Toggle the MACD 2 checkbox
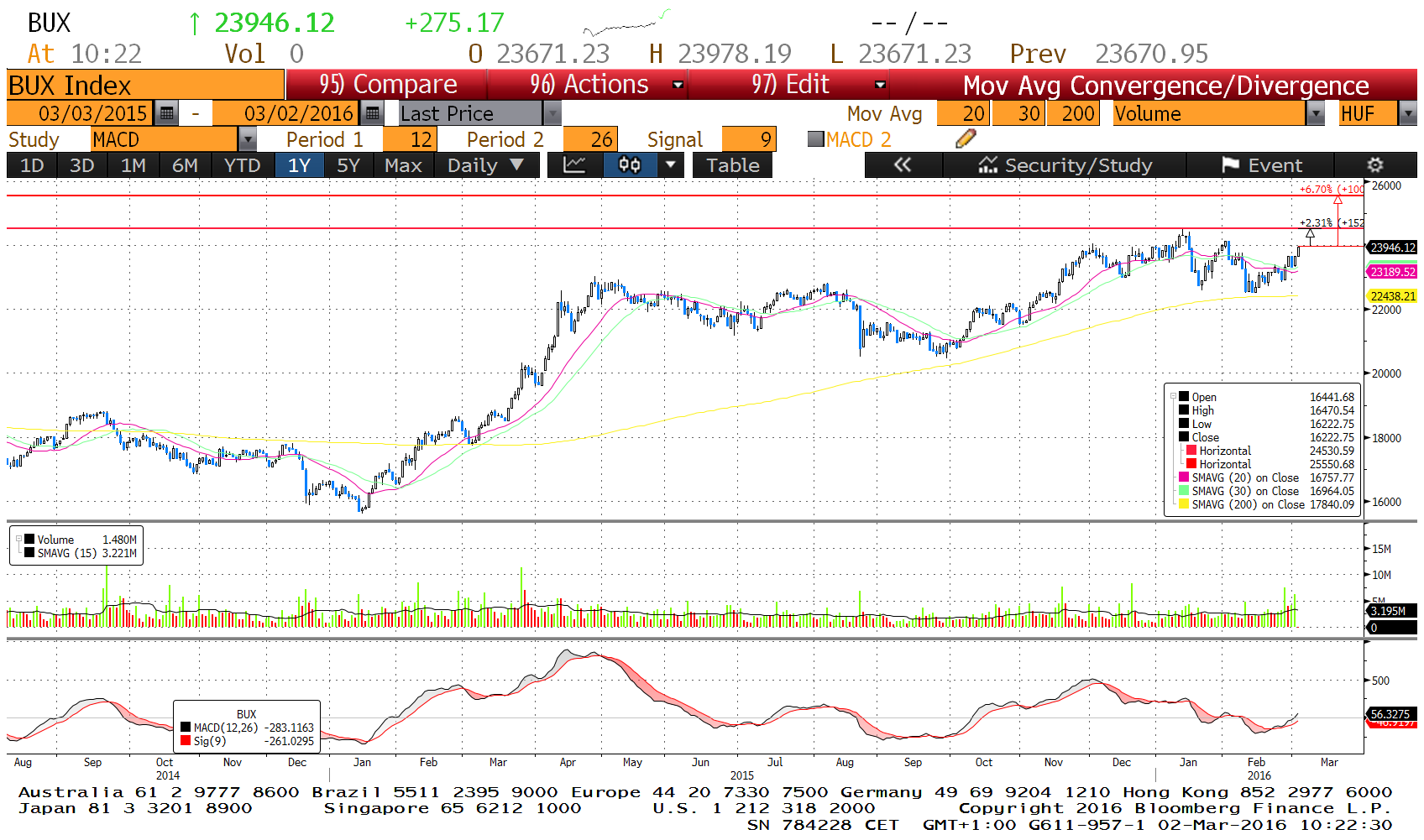1424x840 pixels. click(x=815, y=139)
